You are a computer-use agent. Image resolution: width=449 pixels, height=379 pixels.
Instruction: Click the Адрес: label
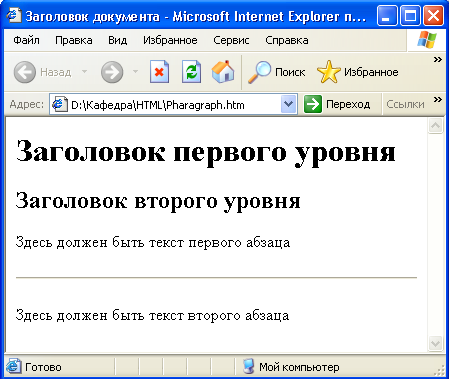coord(27,105)
